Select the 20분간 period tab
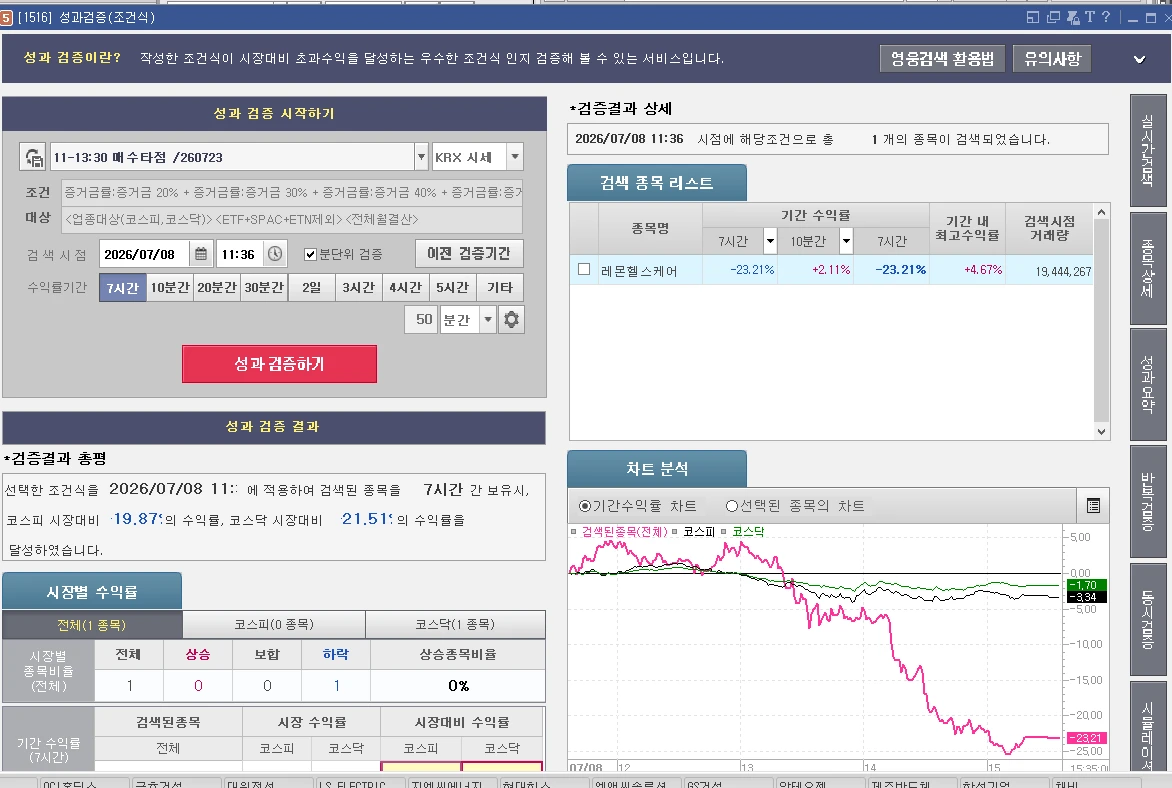This screenshot has width=1172, height=788. (x=217, y=288)
